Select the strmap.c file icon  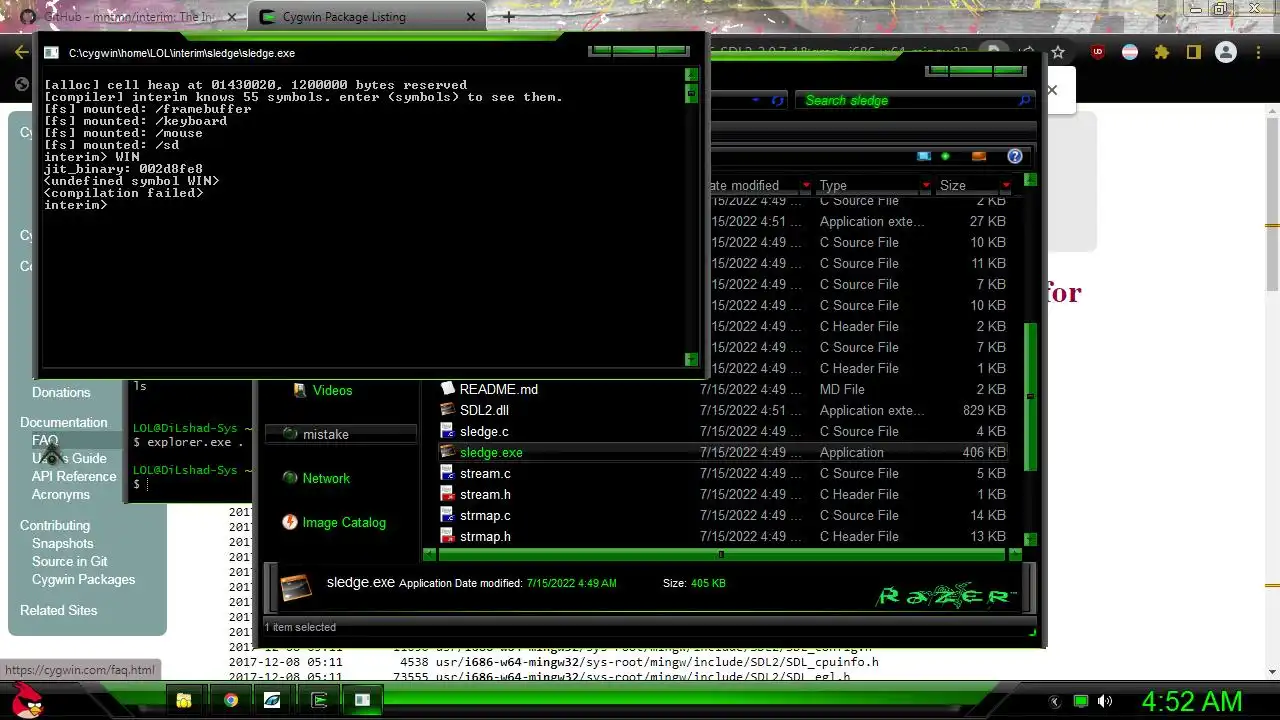pyautogui.click(x=447, y=515)
